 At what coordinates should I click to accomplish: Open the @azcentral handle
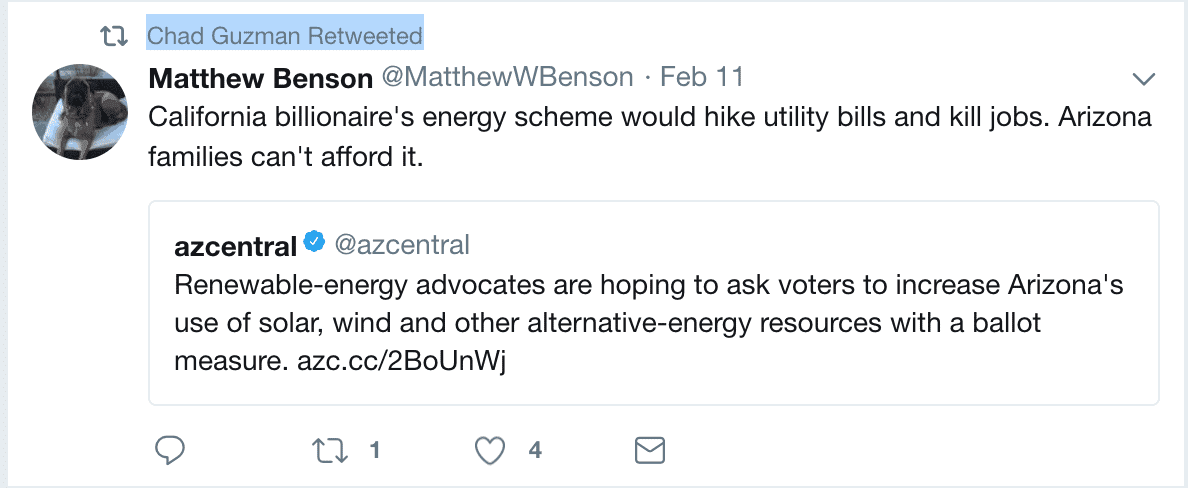(402, 245)
